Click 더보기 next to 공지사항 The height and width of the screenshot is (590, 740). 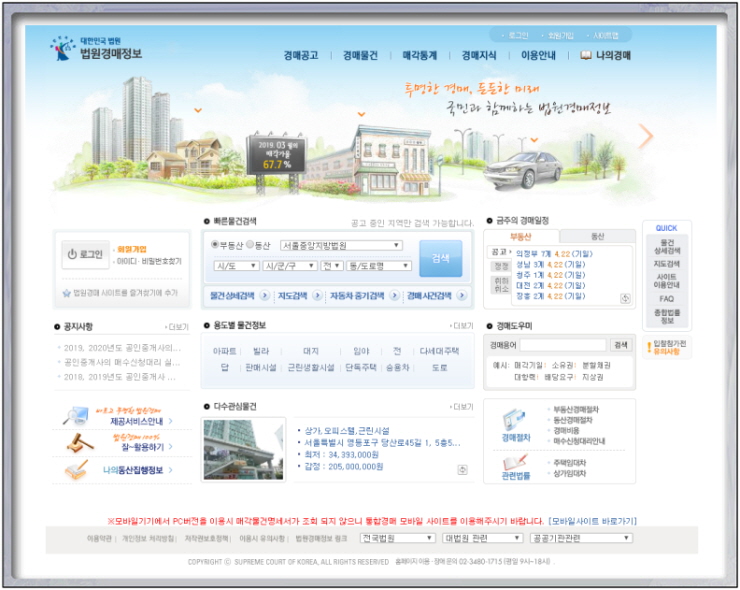(178, 327)
